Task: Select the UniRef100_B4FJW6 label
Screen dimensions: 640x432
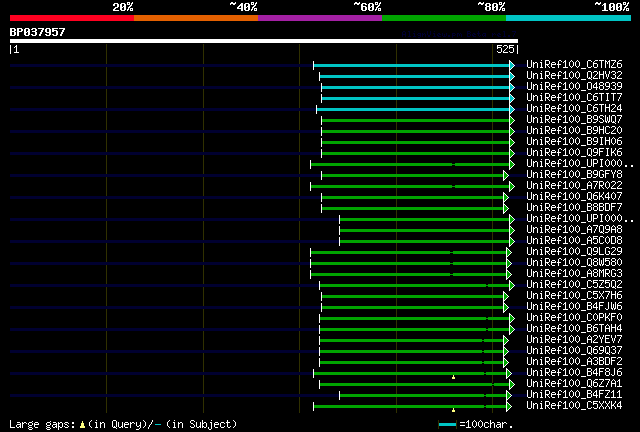Action: 574,307
